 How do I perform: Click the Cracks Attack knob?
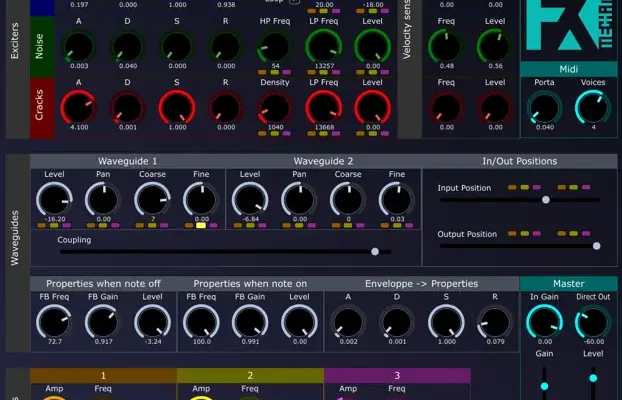[79, 108]
